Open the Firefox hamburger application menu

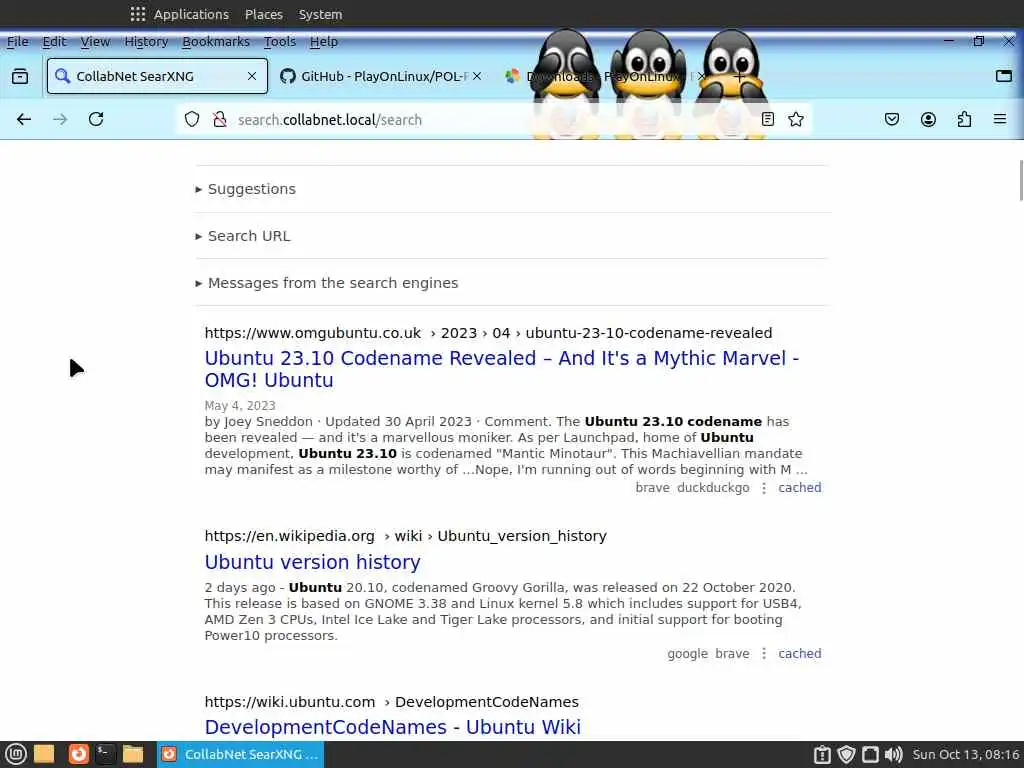click(x=1000, y=119)
